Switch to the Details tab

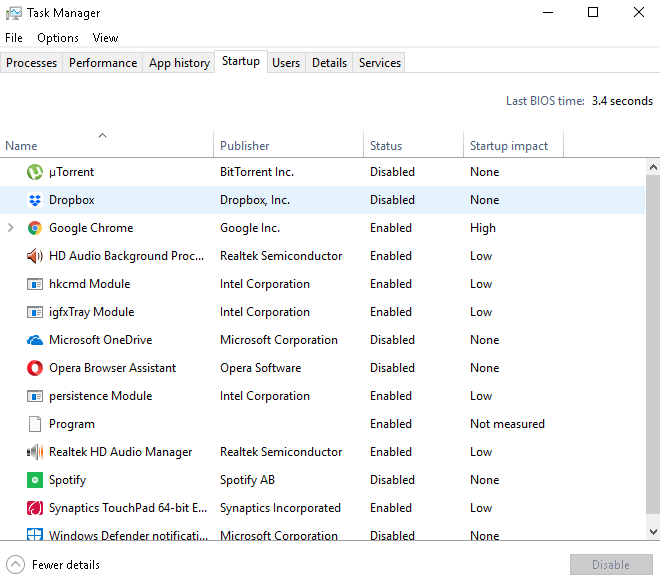[329, 63]
